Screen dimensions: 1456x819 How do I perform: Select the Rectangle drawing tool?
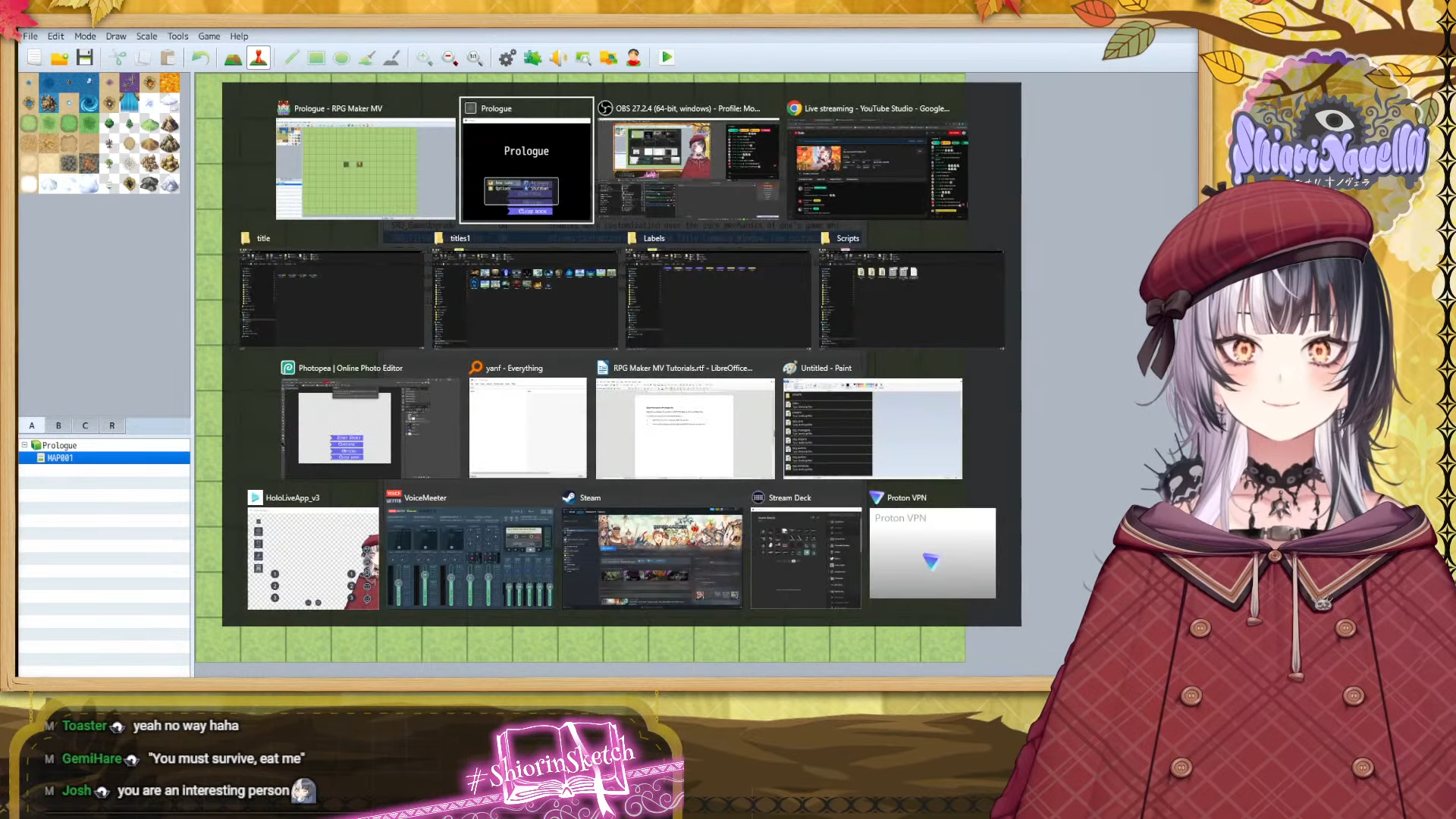316,58
